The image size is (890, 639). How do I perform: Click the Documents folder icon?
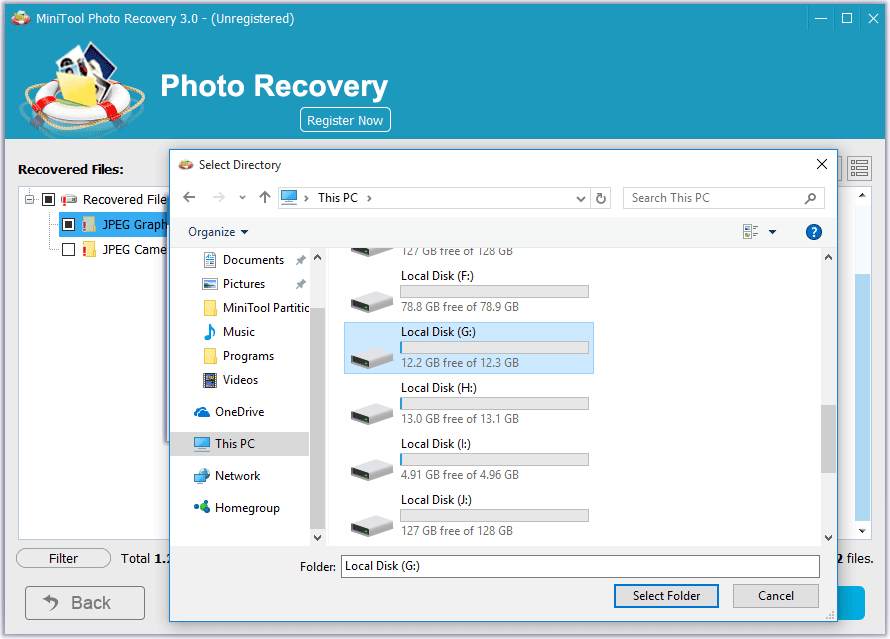pos(210,260)
